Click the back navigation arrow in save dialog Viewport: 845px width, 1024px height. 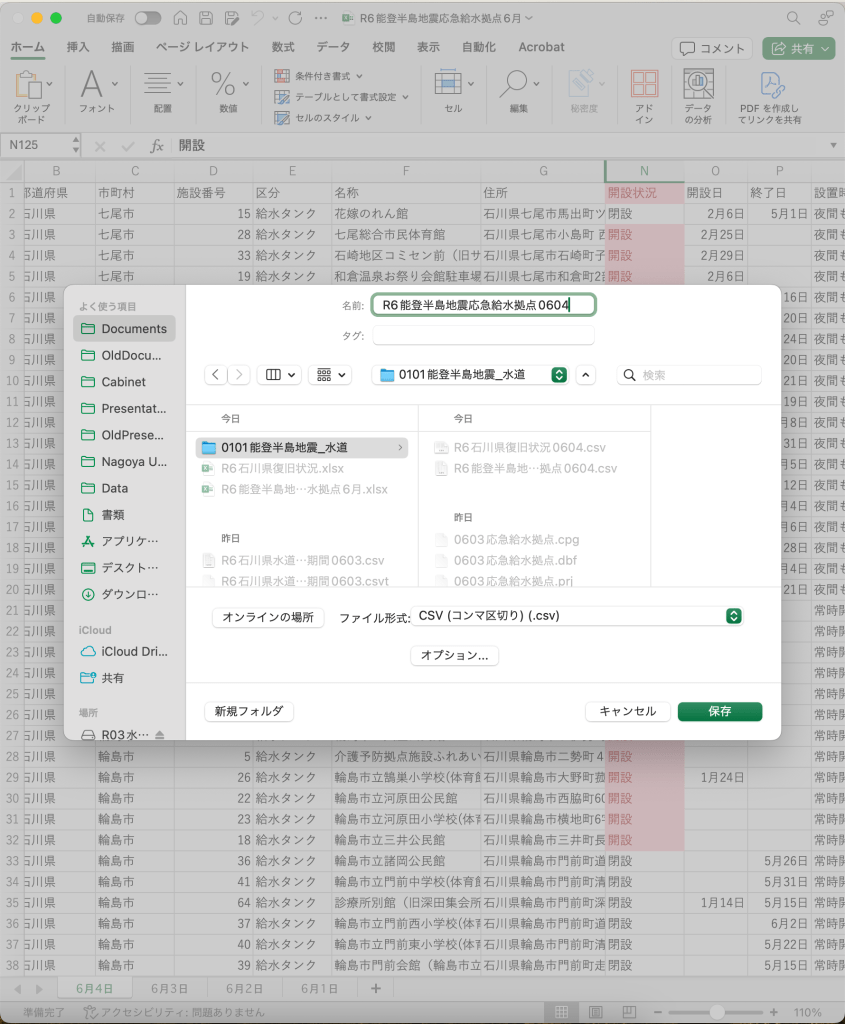(x=217, y=374)
